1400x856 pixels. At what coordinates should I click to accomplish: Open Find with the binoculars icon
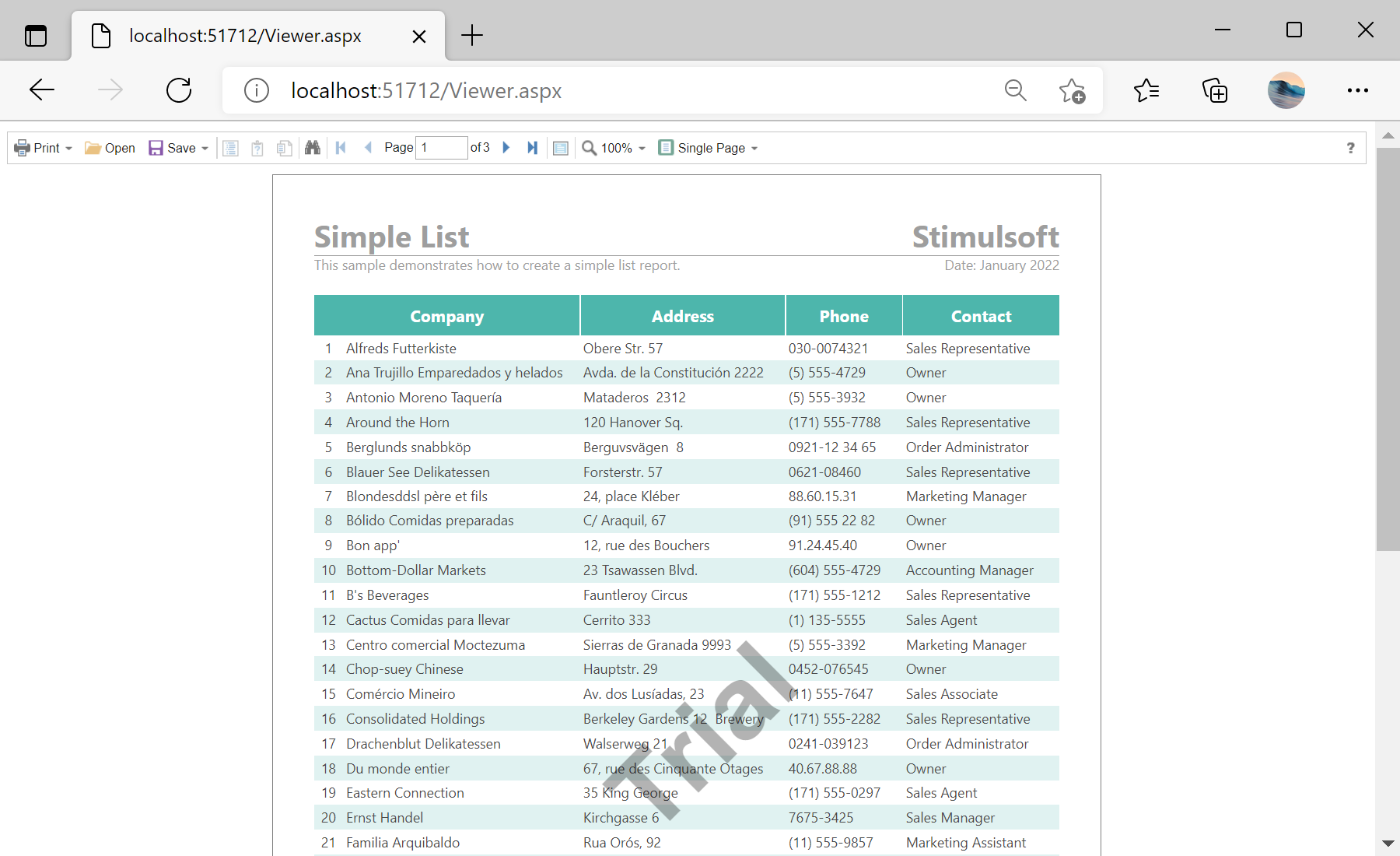coord(313,148)
